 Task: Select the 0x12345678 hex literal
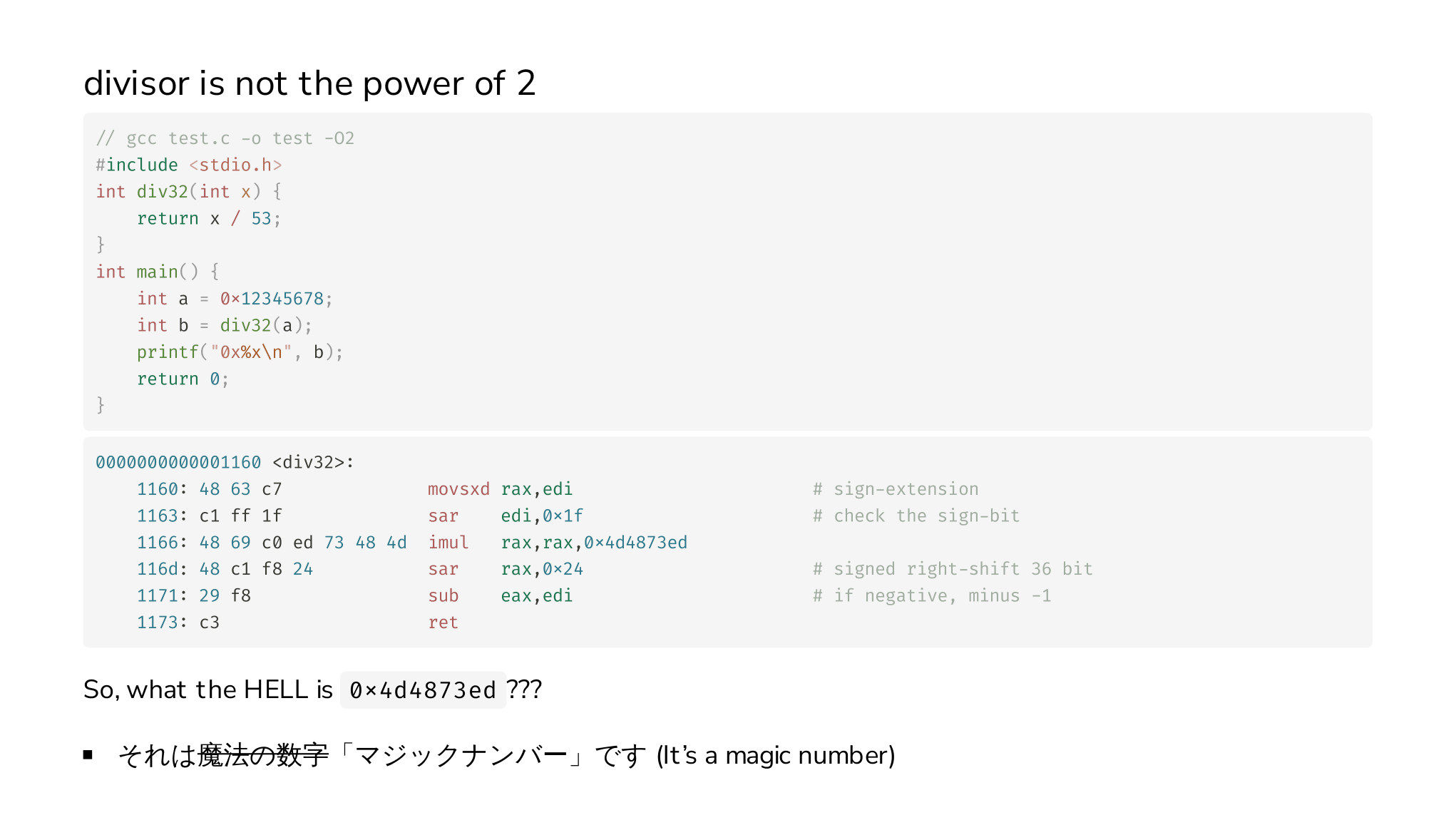point(272,299)
